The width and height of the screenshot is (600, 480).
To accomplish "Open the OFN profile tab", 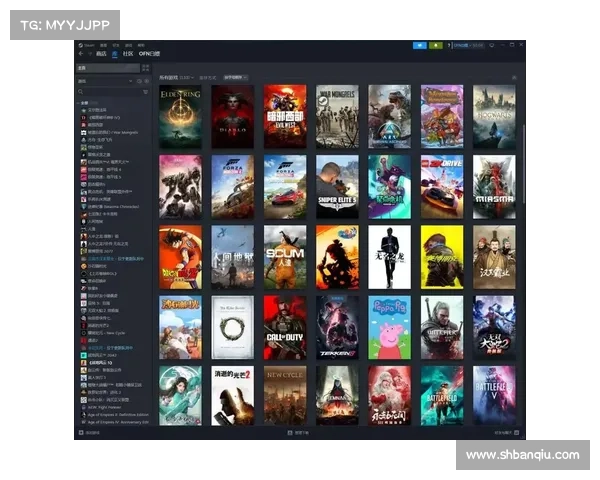I will (149, 54).
